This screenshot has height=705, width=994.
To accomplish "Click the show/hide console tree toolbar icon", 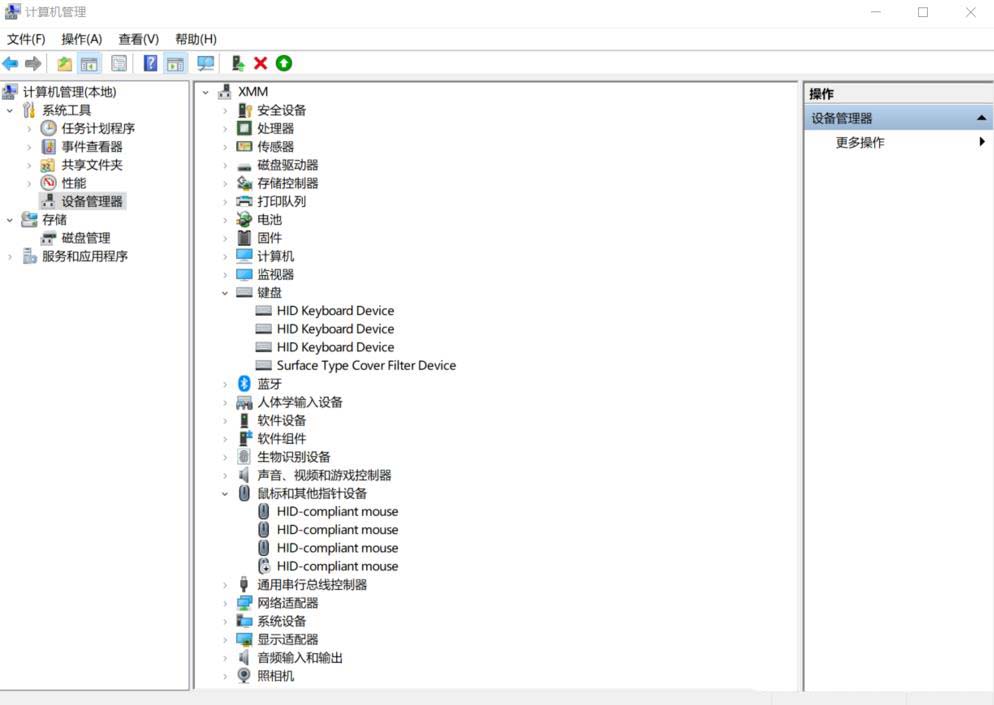I will (x=89, y=63).
